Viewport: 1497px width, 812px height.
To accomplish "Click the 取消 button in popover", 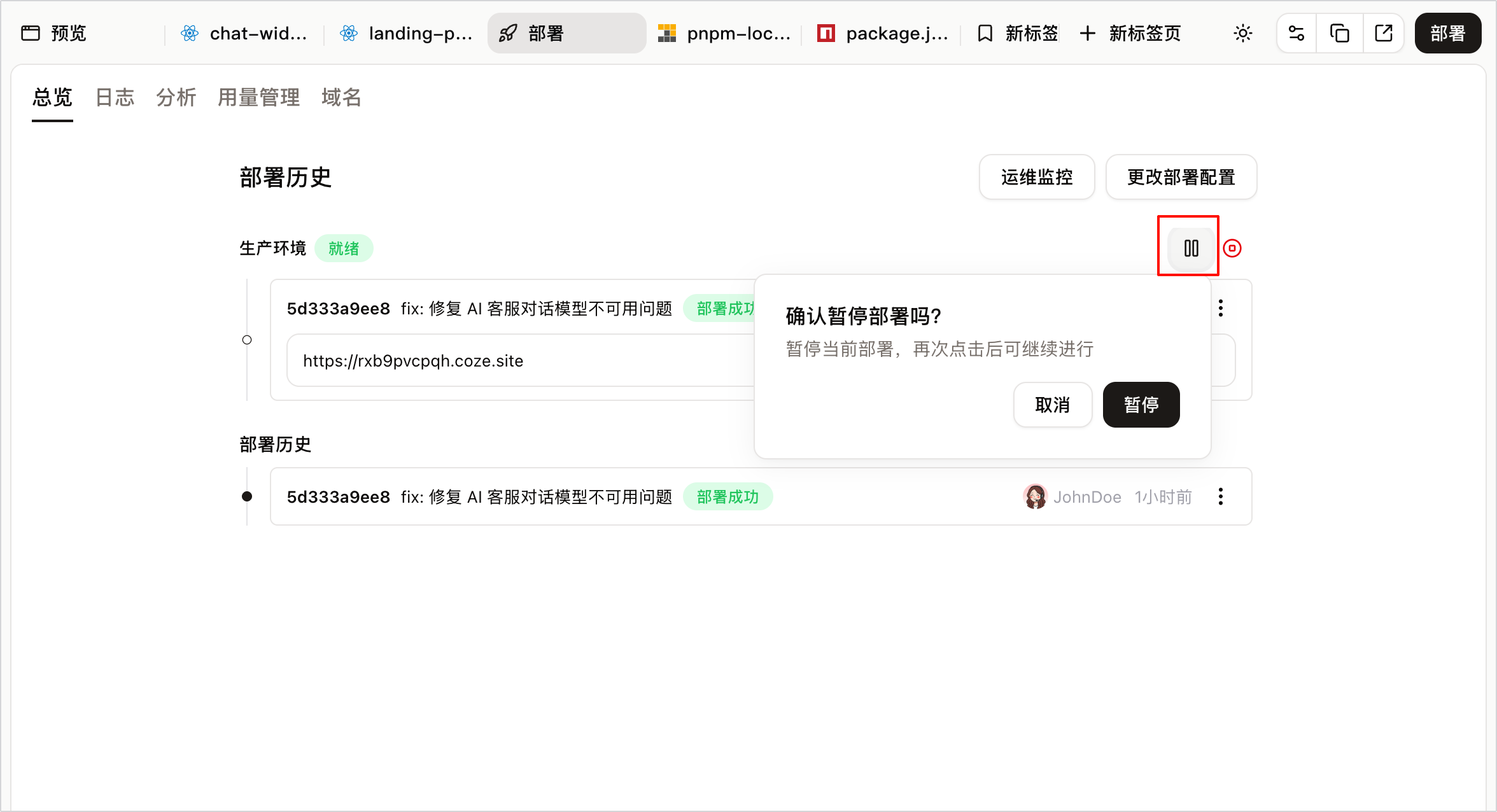I will [1053, 405].
